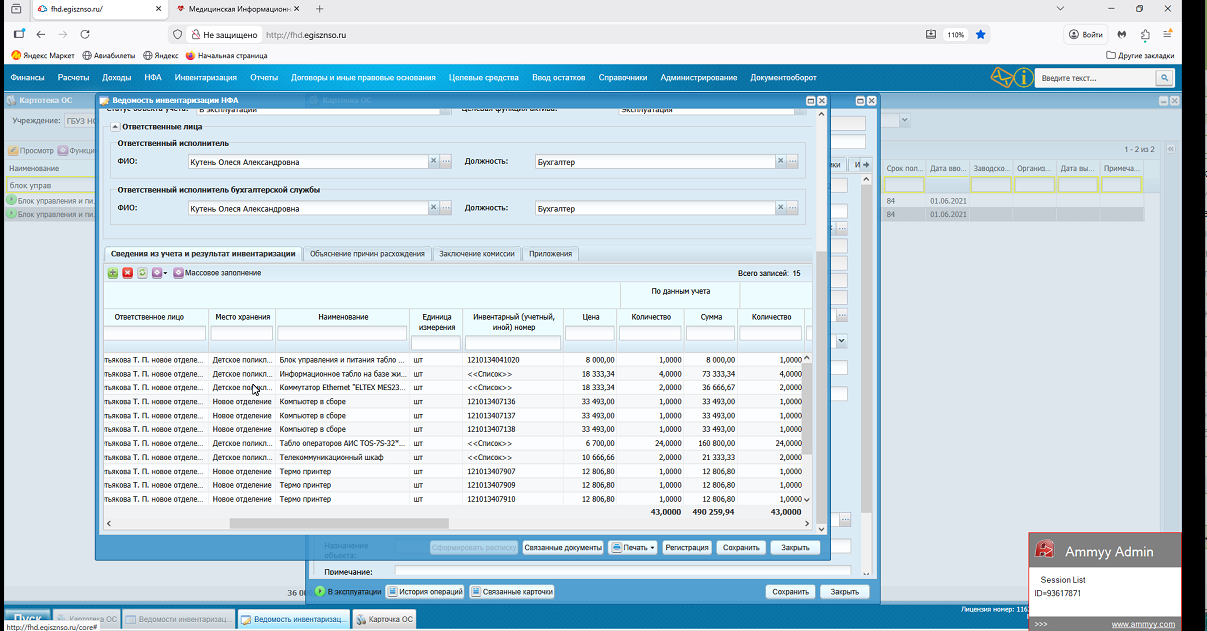Clear the executor ФИО field with X
Image resolution: width=1207 pixels, height=631 pixels.
[433, 161]
